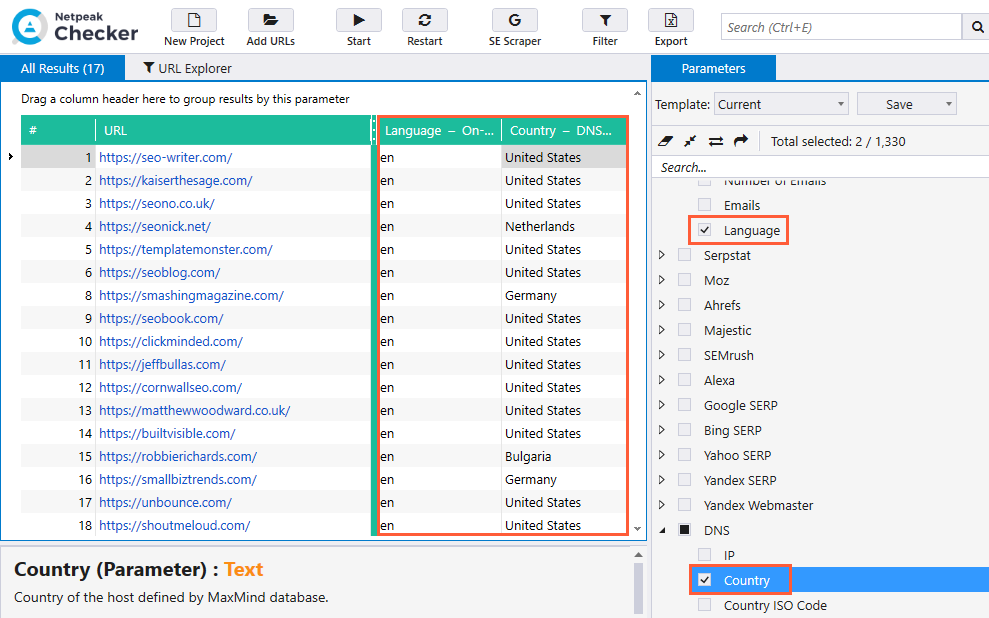989x618 pixels.
Task: Click the results table scroll-up arrow
Action: [637, 93]
